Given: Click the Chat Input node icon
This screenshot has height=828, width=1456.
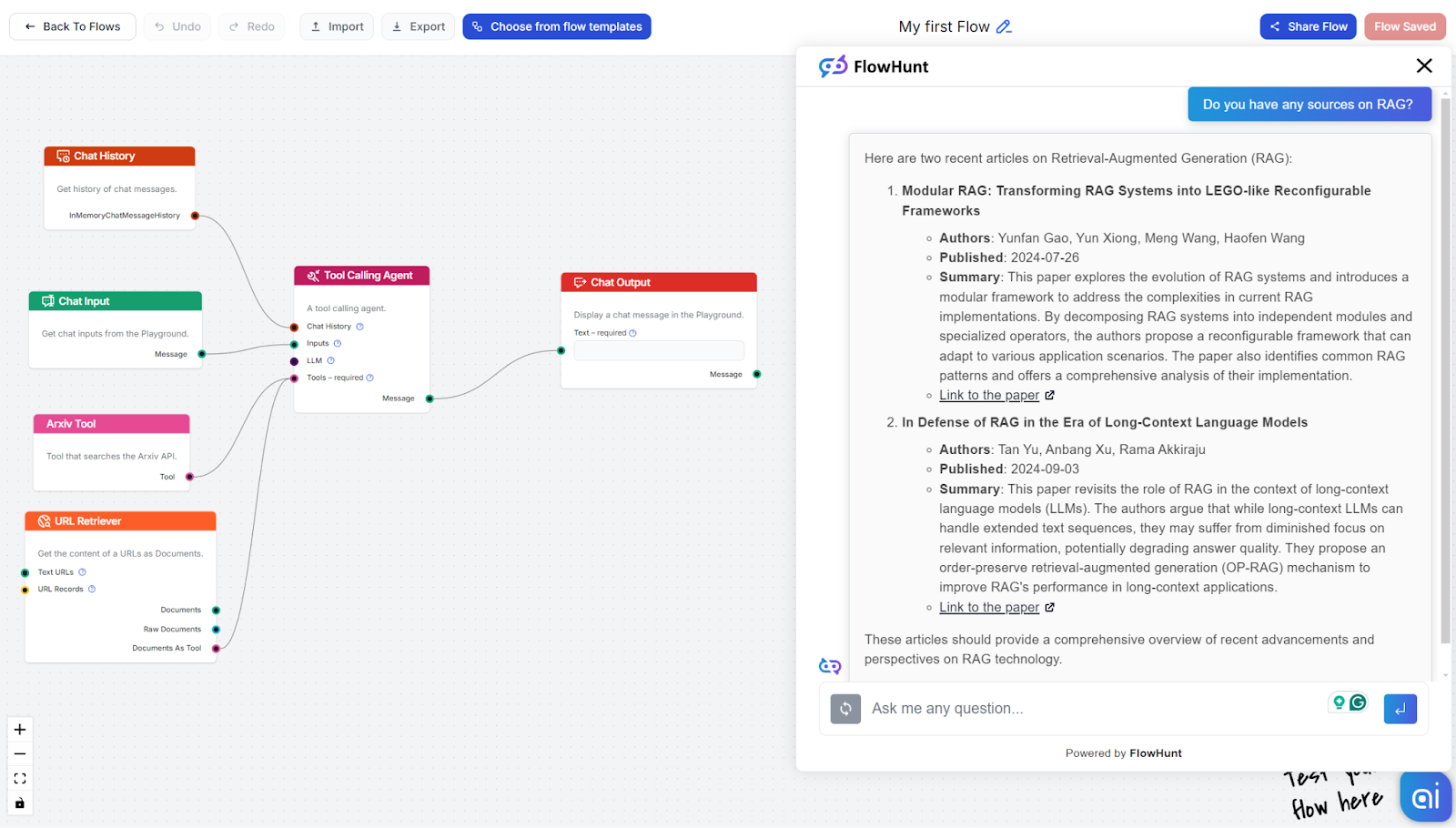Looking at the screenshot, I should (48, 301).
